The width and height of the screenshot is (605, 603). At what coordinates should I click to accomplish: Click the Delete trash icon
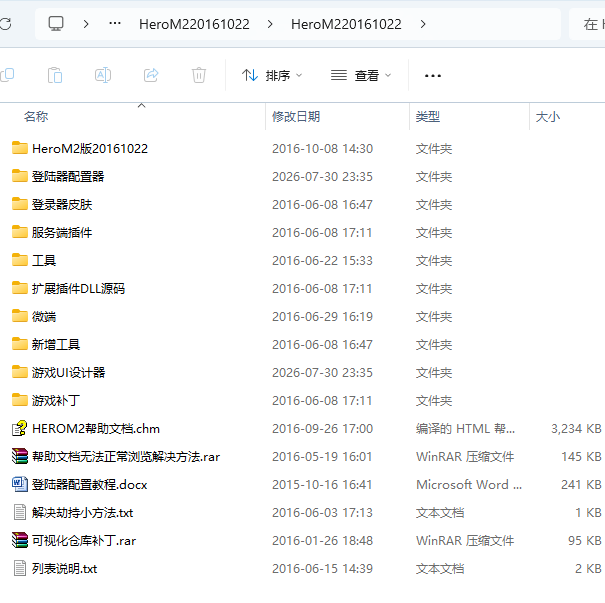(x=199, y=75)
